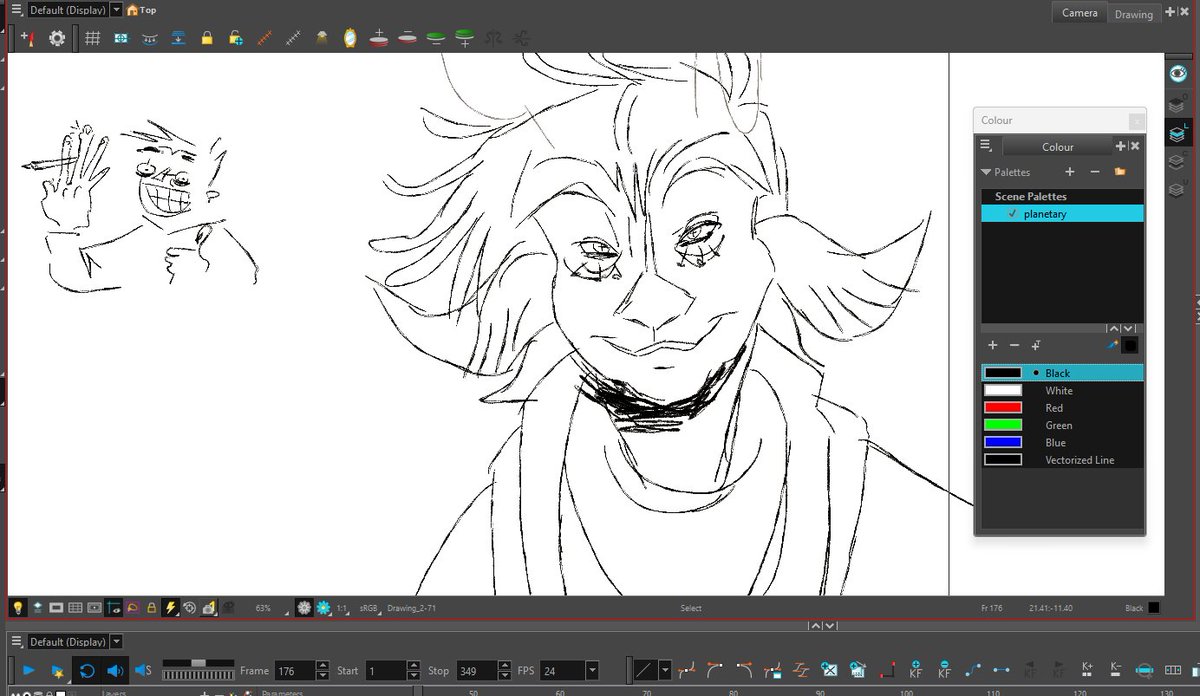The image size is (1200, 696).
Task: Click the Start frame field
Action: (388, 671)
